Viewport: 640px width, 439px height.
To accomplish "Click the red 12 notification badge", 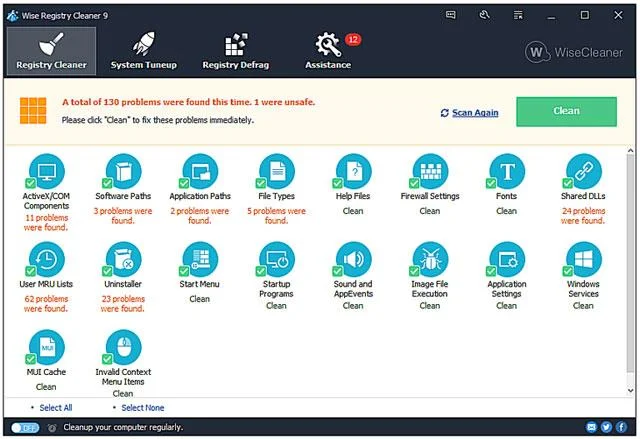I will [353, 40].
